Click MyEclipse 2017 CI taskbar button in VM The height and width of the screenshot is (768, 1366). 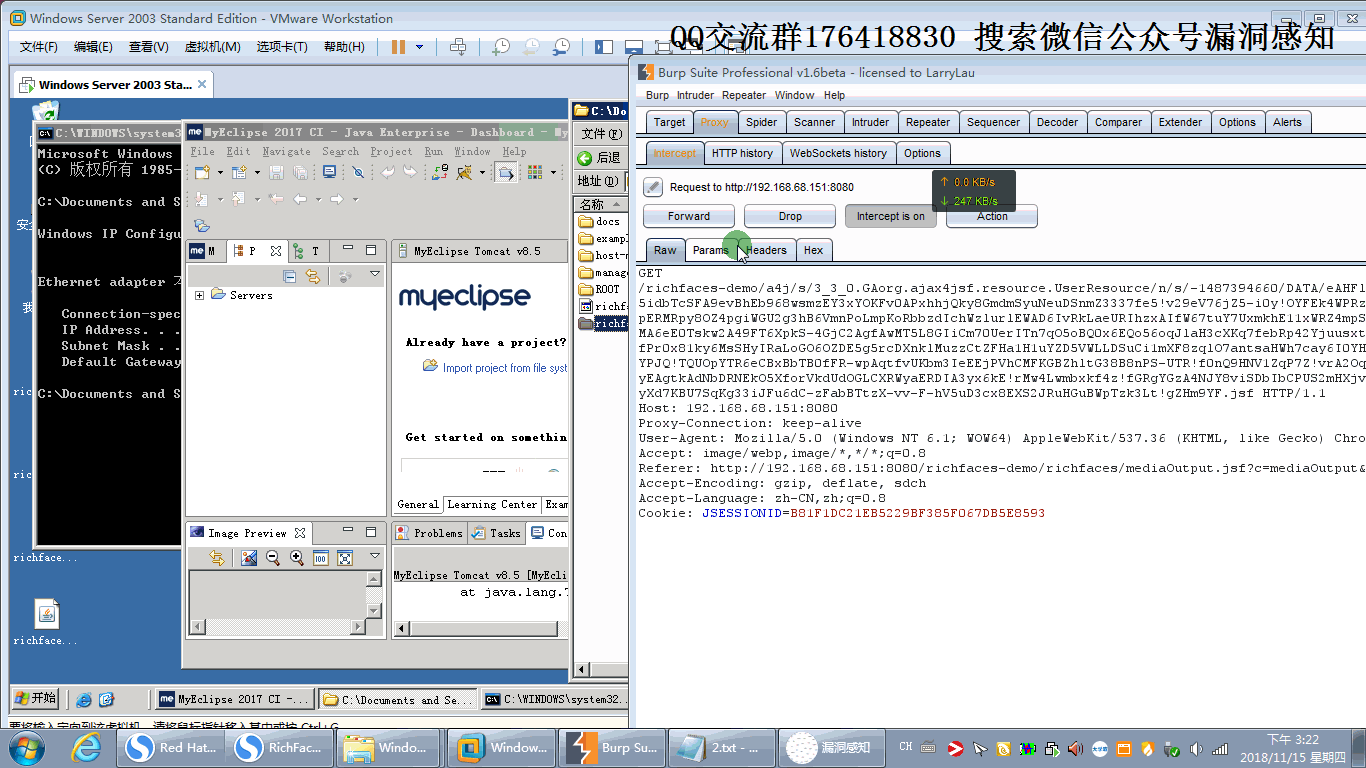[x=235, y=699]
